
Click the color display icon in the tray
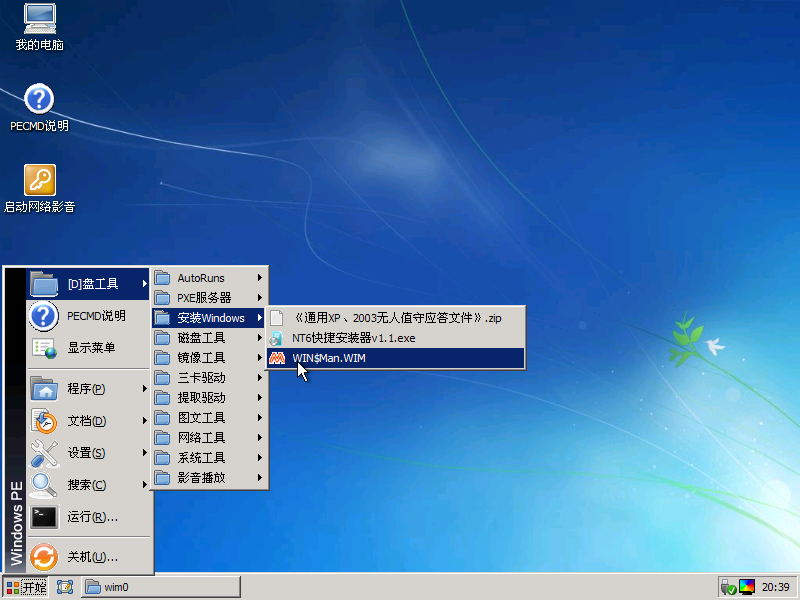[747, 587]
